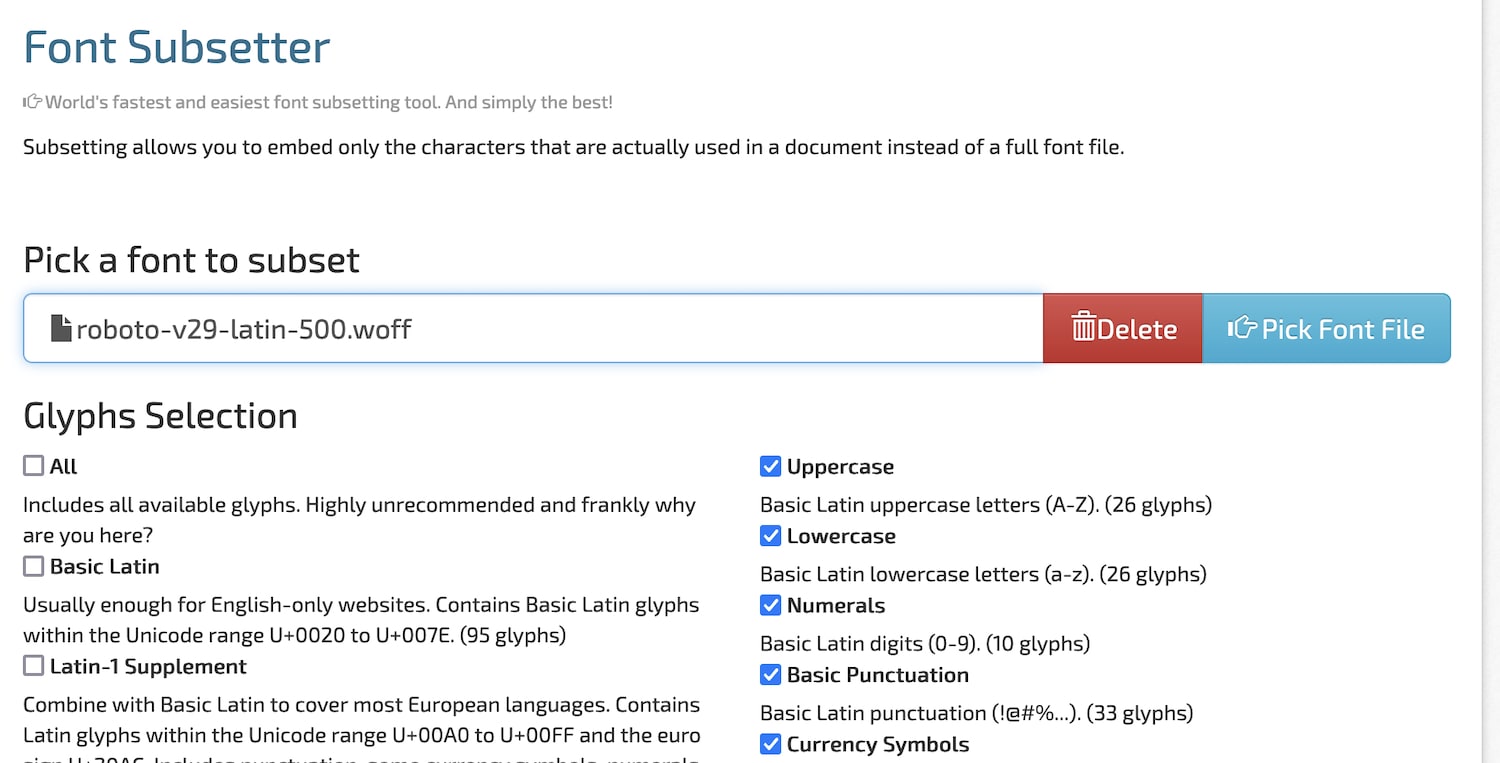Tick the Latin-1 Supplement checkbox
Viewport: 1500px width, 763px height.
coord(34,666)
